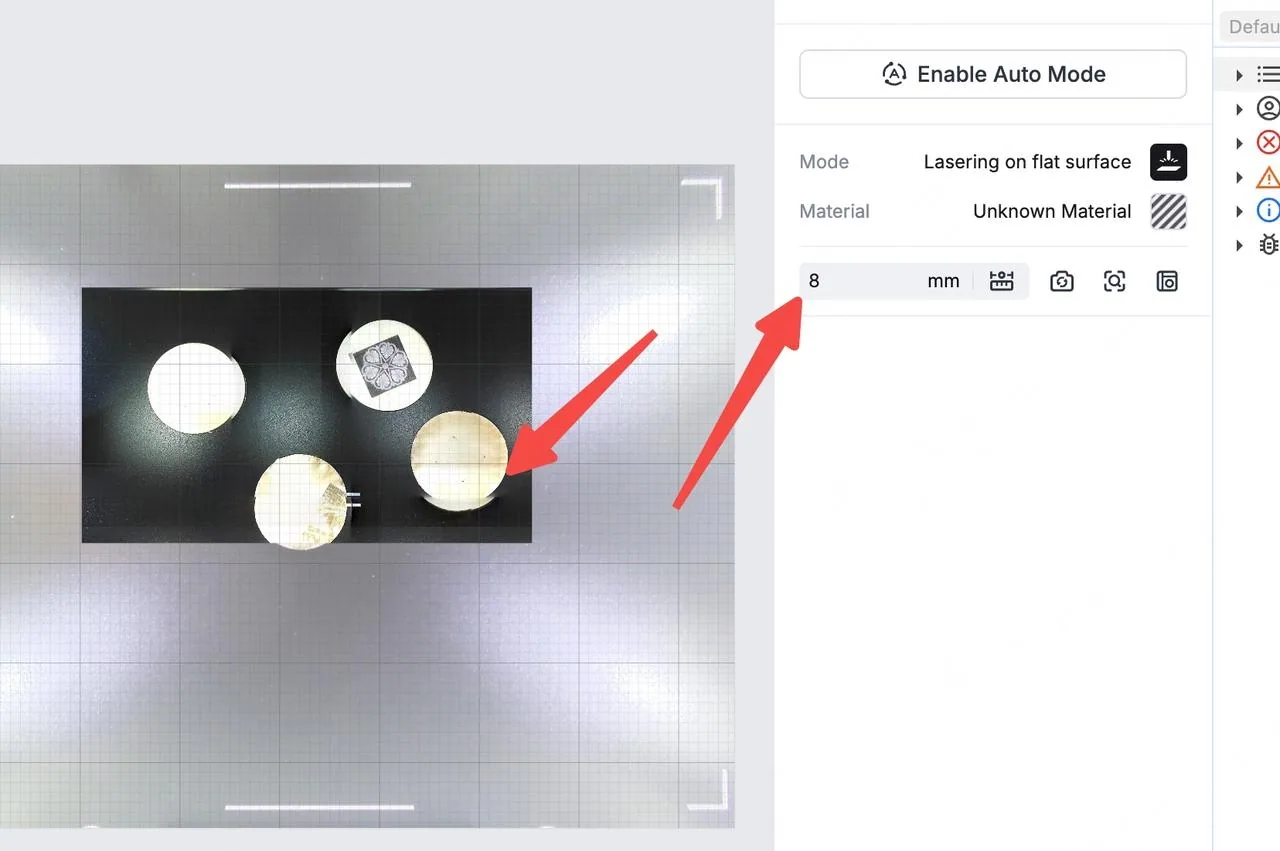The width and height of the screenshot is (1280, 851).
Task: Click the smart scan focus icon
Action: (x=1115, y=282)
